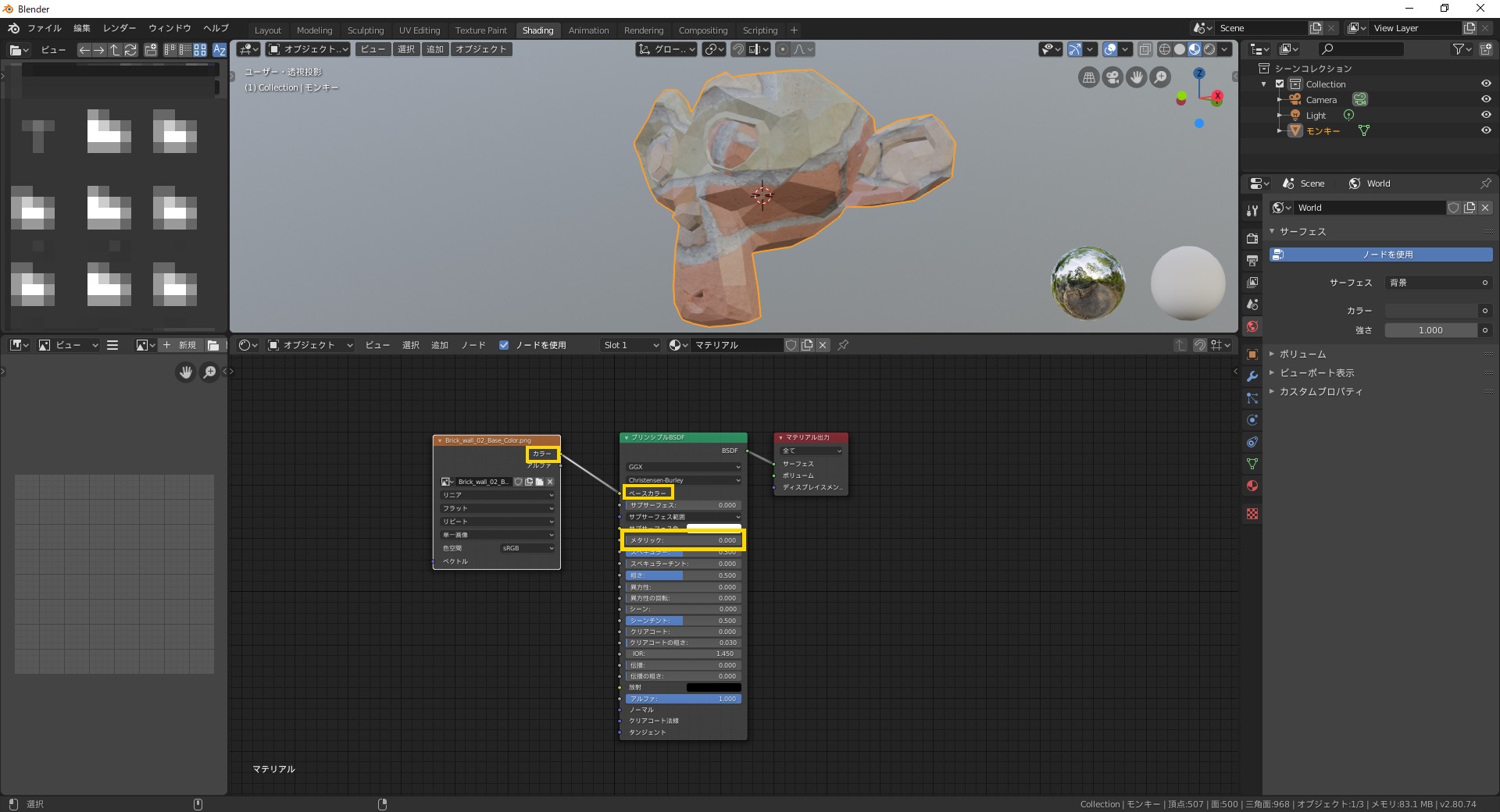Open the Output properties tab

1252,260
